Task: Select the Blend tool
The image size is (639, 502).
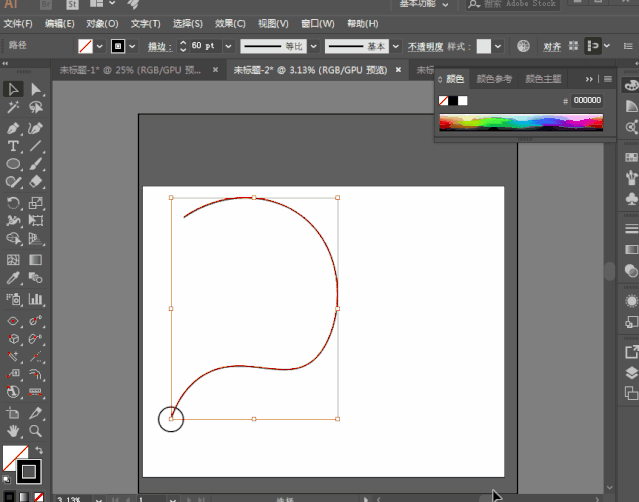Action: pyautogui.click(x=36, y=278)
